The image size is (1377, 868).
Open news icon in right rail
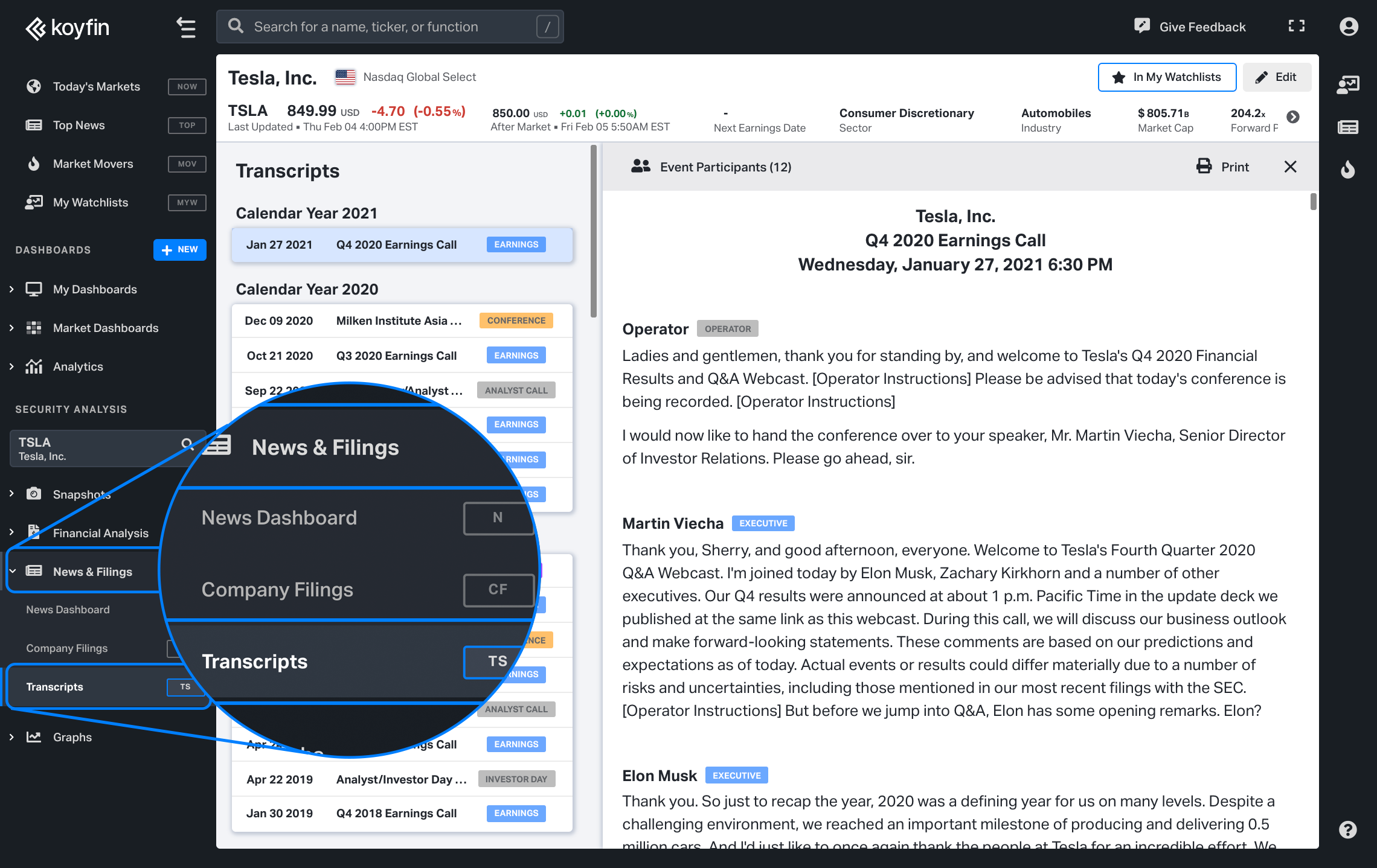(x=1348, y=127)
